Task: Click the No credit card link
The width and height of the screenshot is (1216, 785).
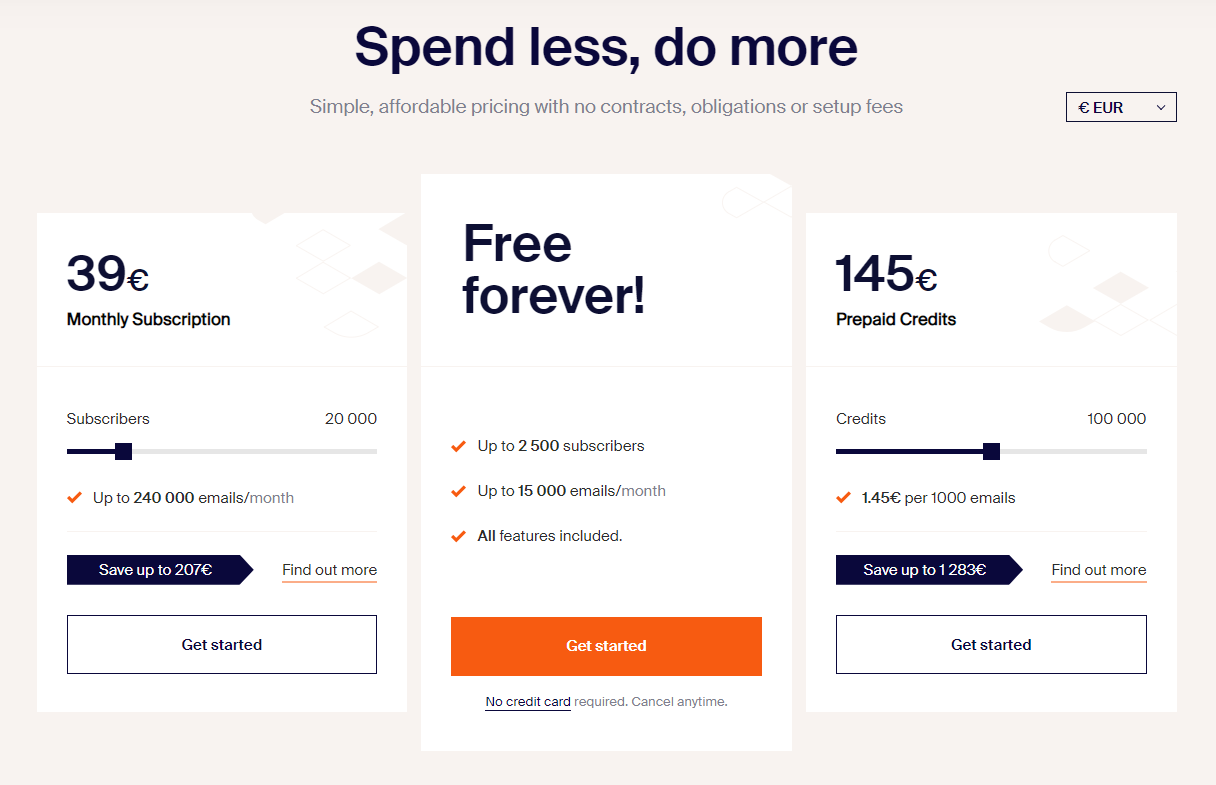Action: click(x=528, y=702)
